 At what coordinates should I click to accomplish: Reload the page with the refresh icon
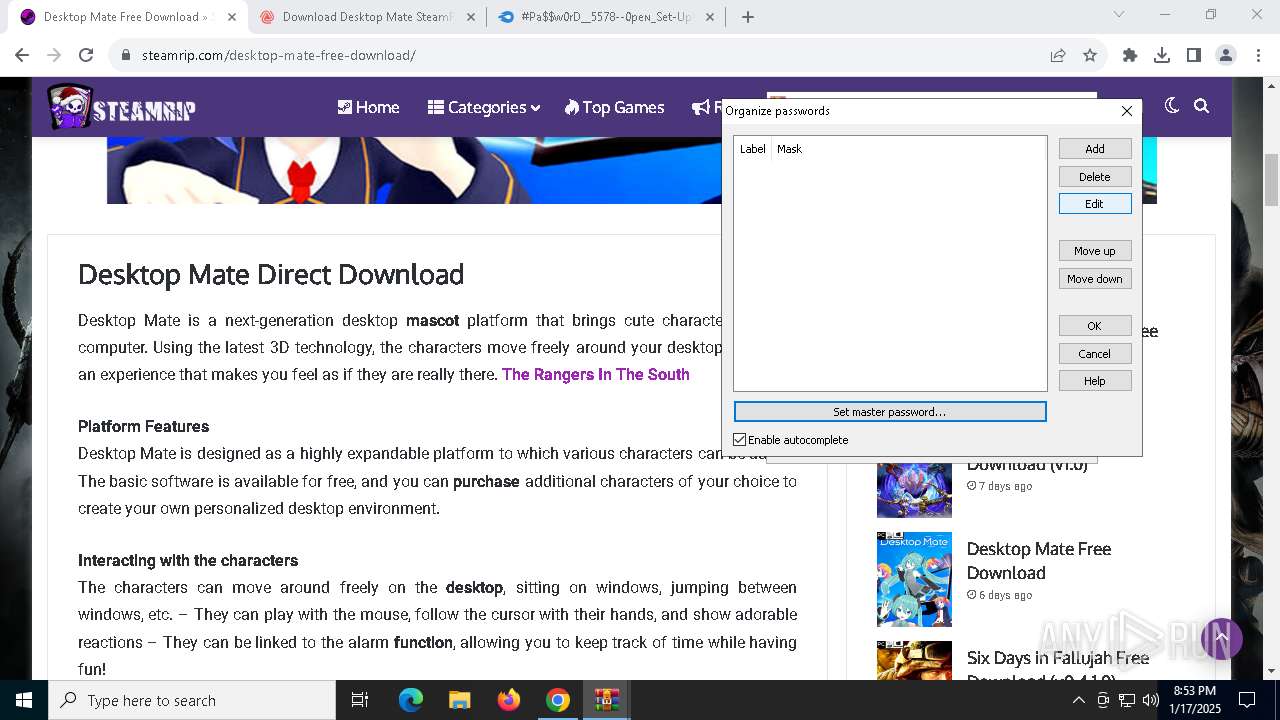pos(86,56)
